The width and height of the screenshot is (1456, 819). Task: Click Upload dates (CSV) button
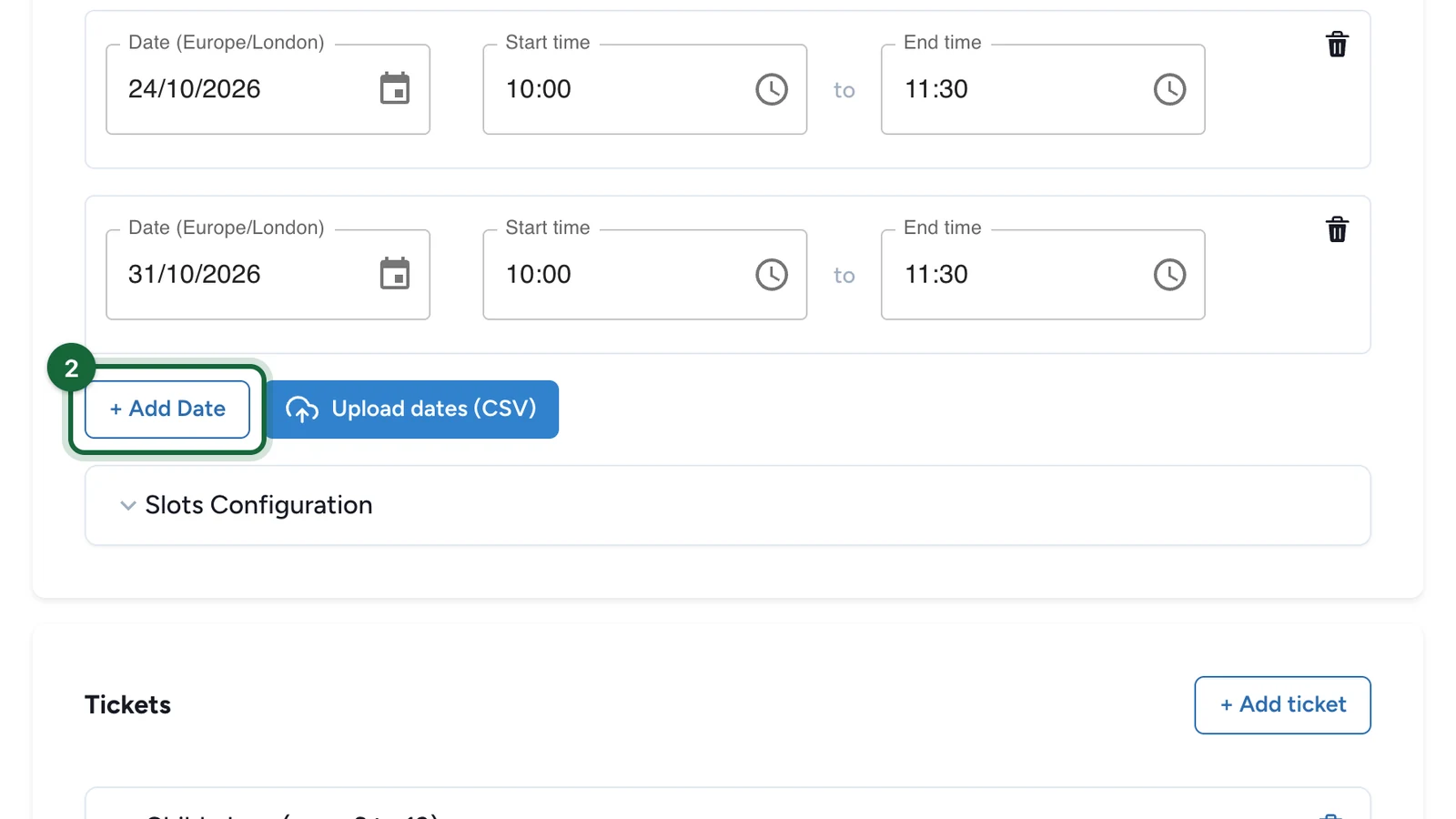coord(412,409)
